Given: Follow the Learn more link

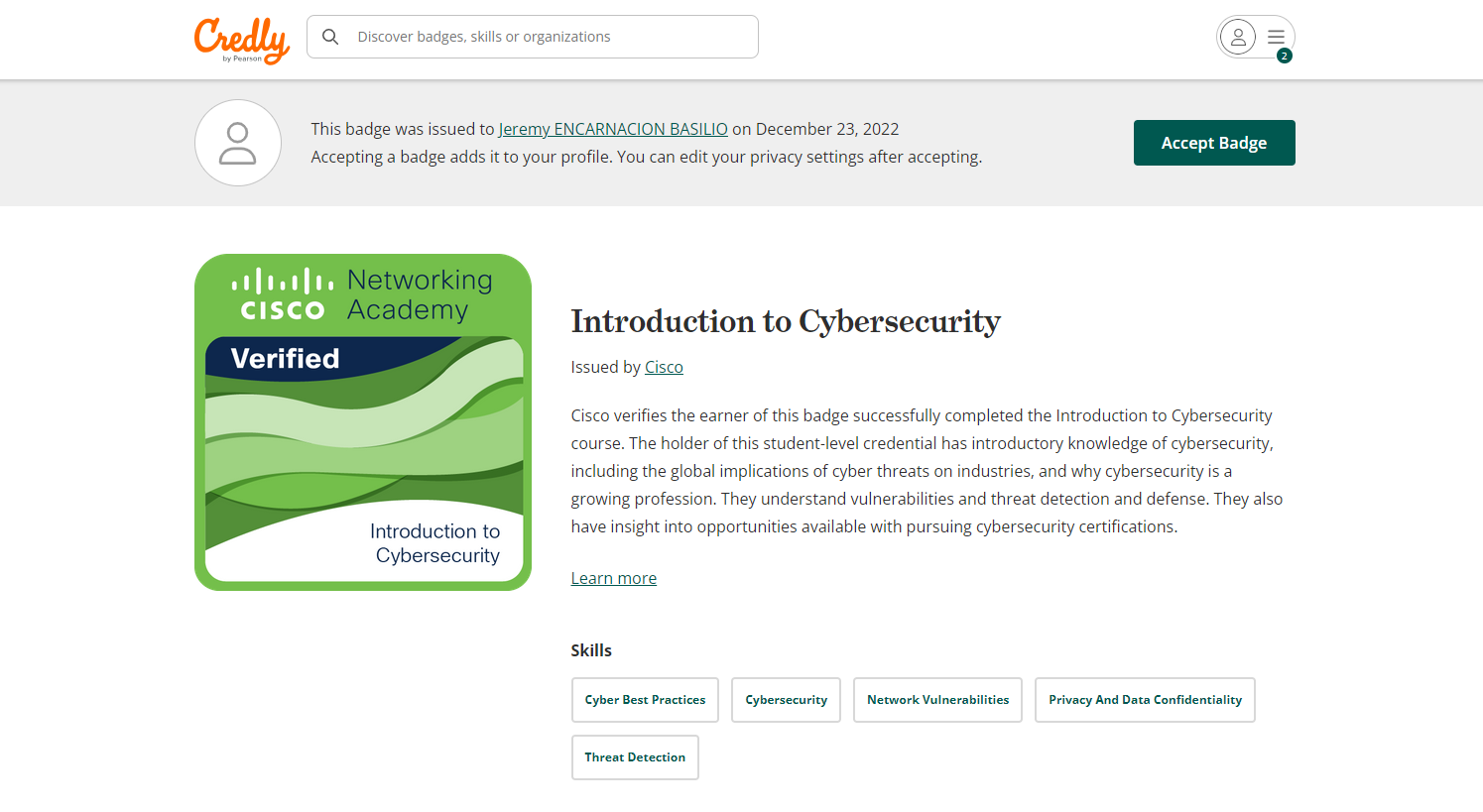Looking at the screenshot, I should pyautogui.click(x=614, y=578).
